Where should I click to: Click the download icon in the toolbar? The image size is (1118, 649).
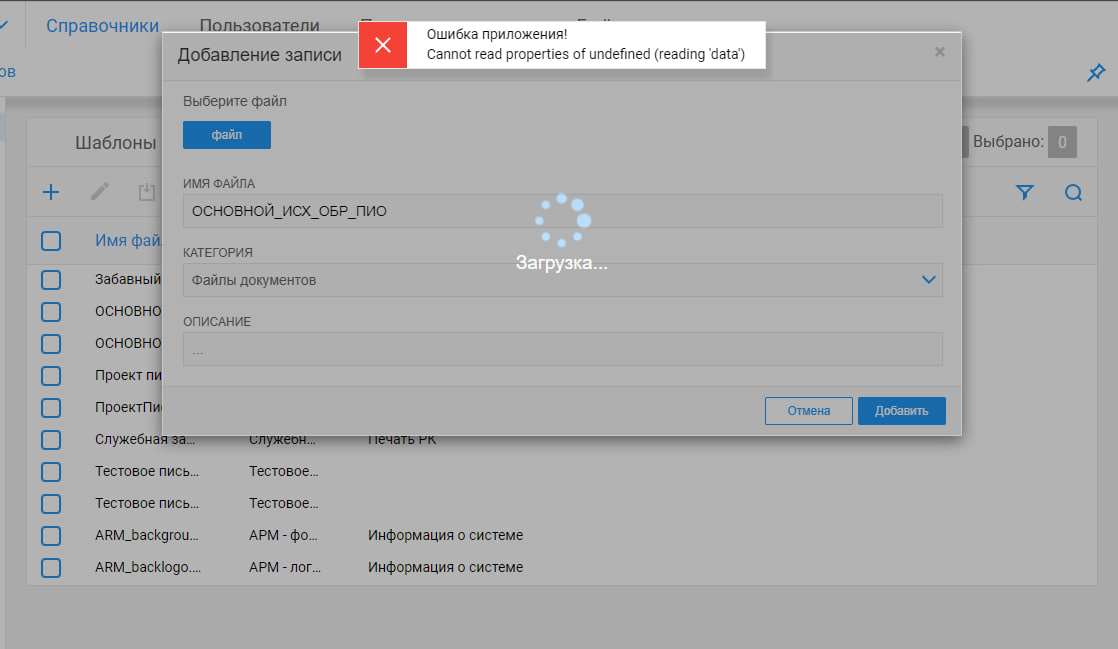(147, 192)
